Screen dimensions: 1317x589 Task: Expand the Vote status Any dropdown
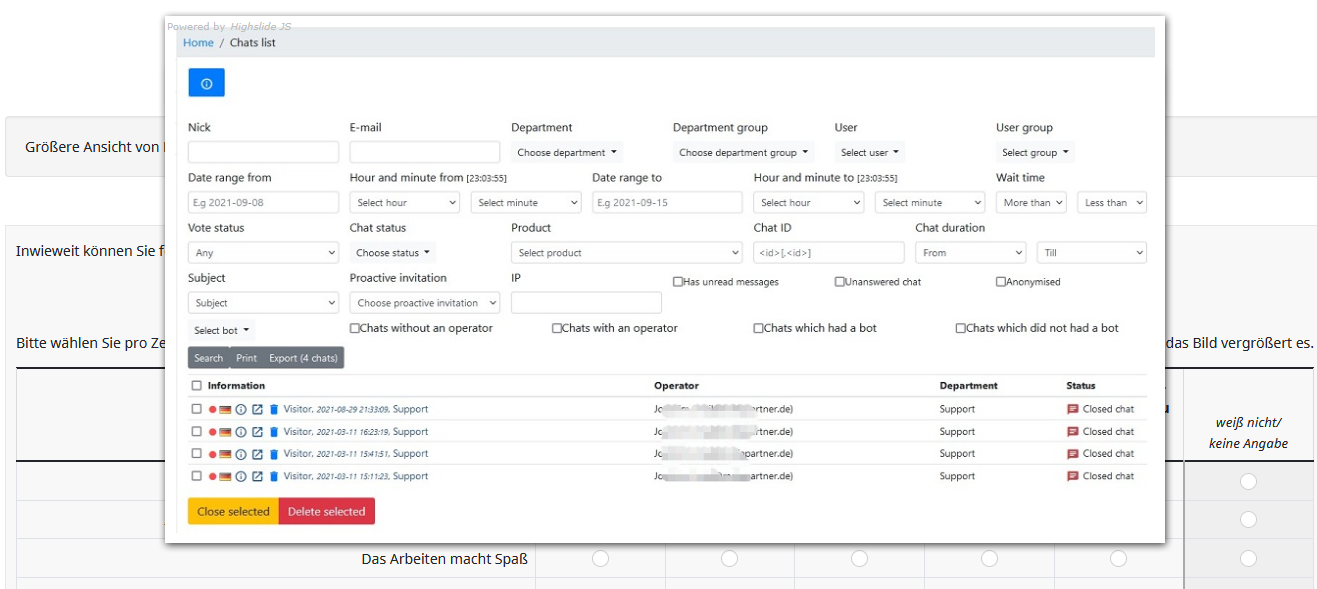(x=263, y=253)
